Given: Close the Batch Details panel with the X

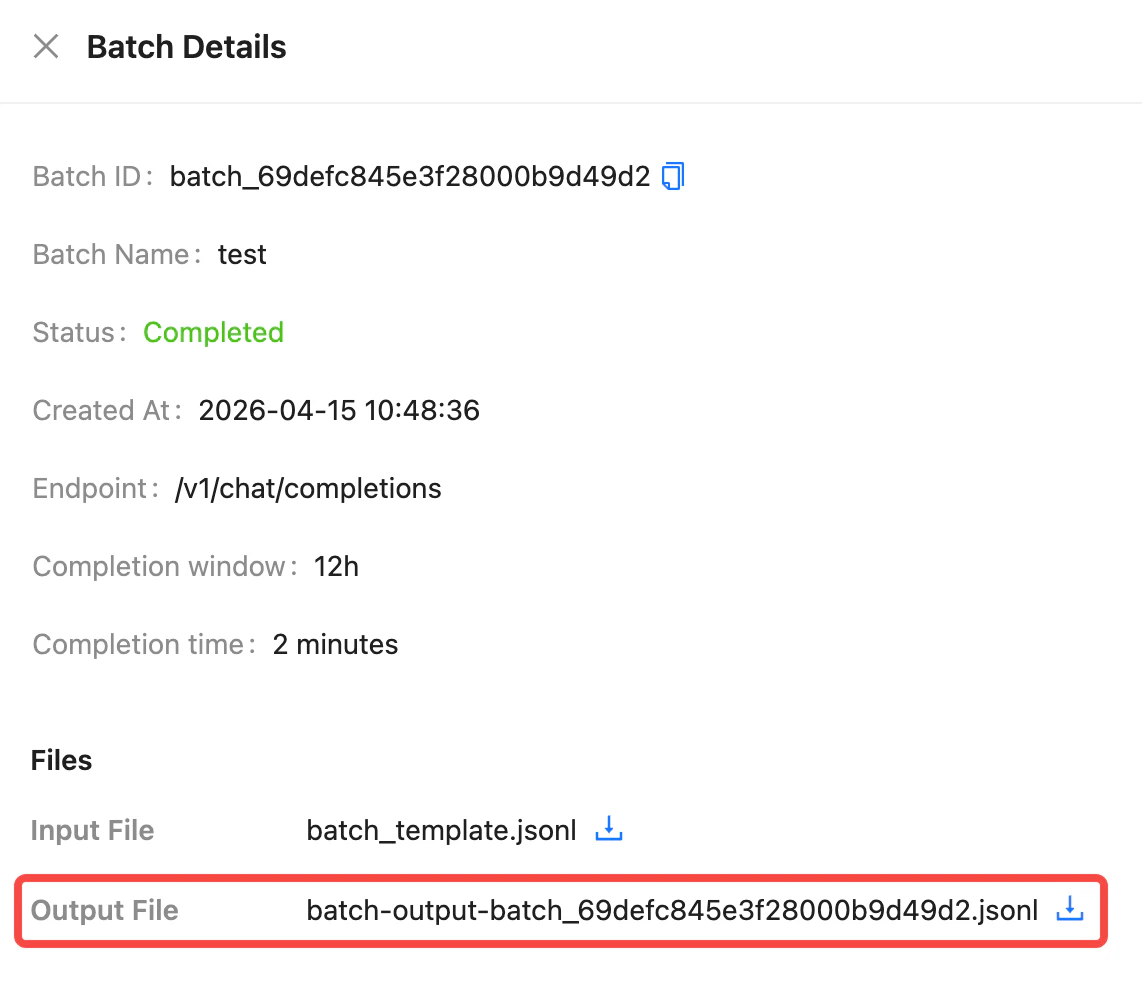Looking at the screenshot, I should click(x=46, y=46).
